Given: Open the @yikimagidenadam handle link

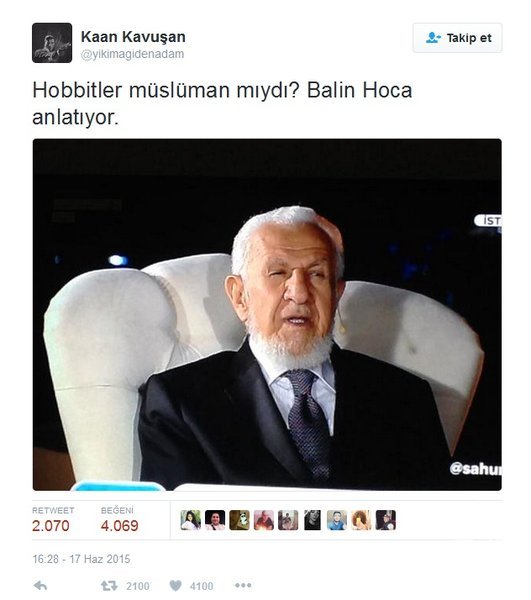Looking at the screenshot, I should (132, 54).
